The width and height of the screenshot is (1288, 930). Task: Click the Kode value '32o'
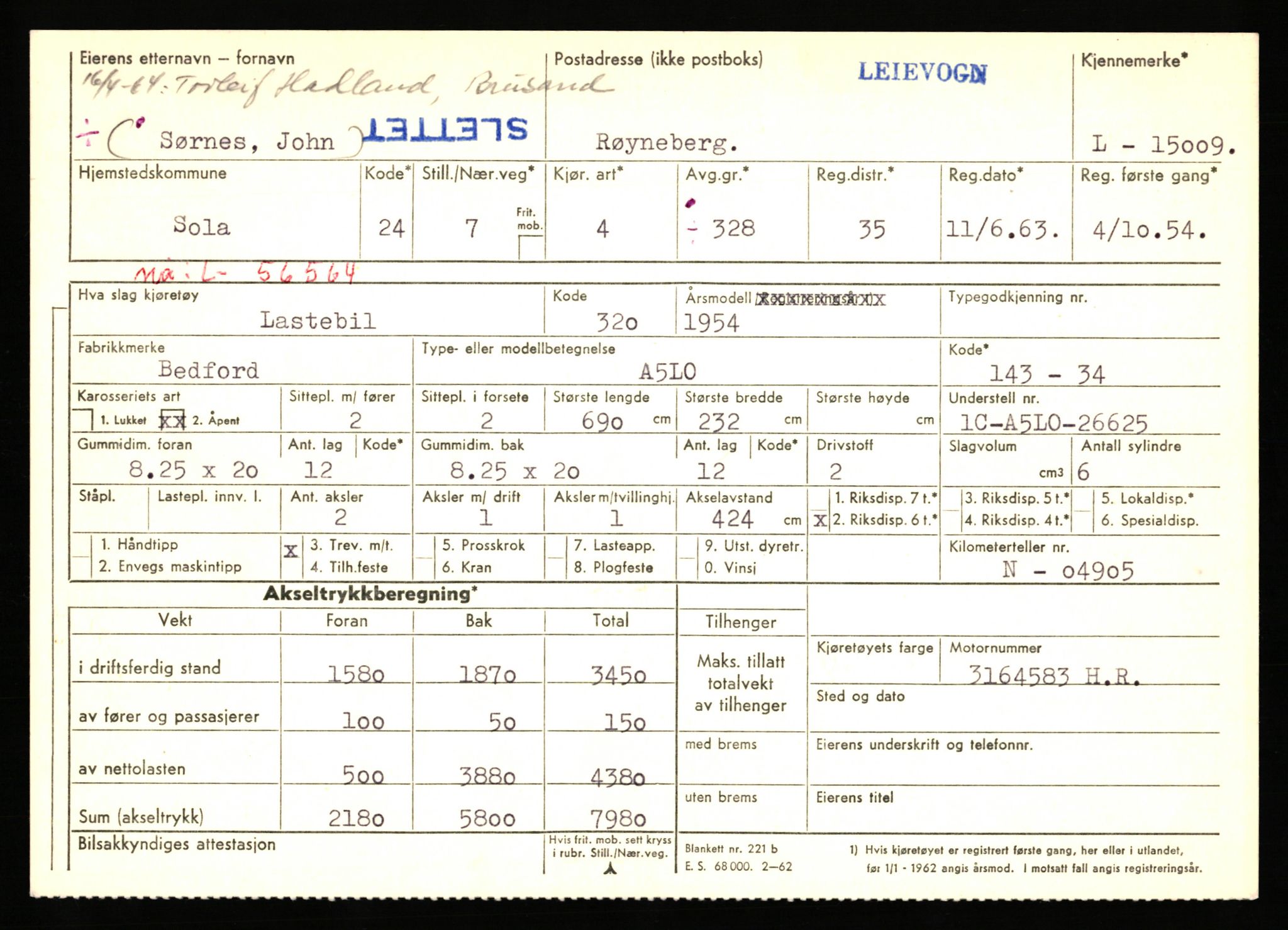click(617, 322)
